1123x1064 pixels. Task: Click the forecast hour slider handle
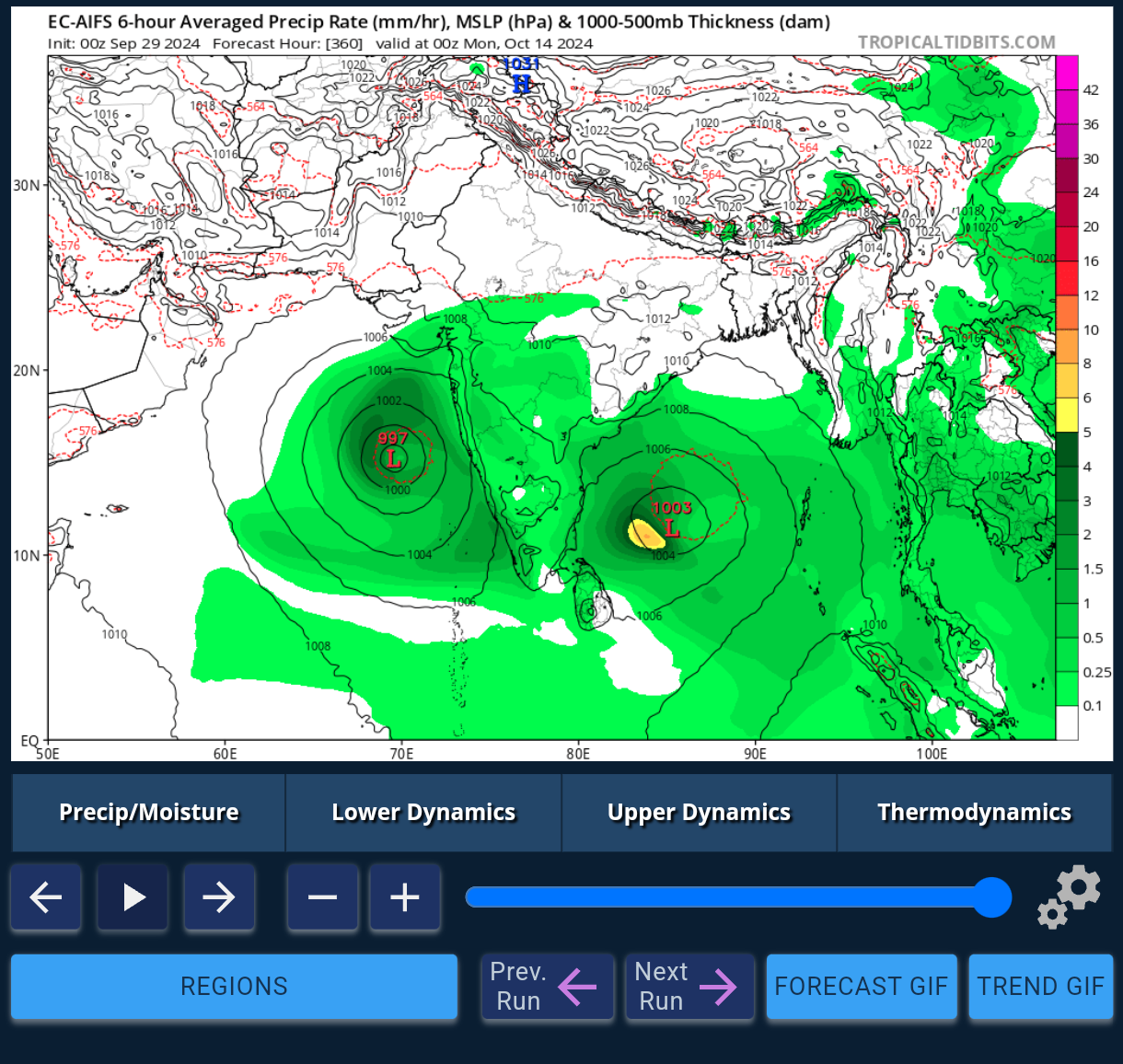click(x=991, y=897)
